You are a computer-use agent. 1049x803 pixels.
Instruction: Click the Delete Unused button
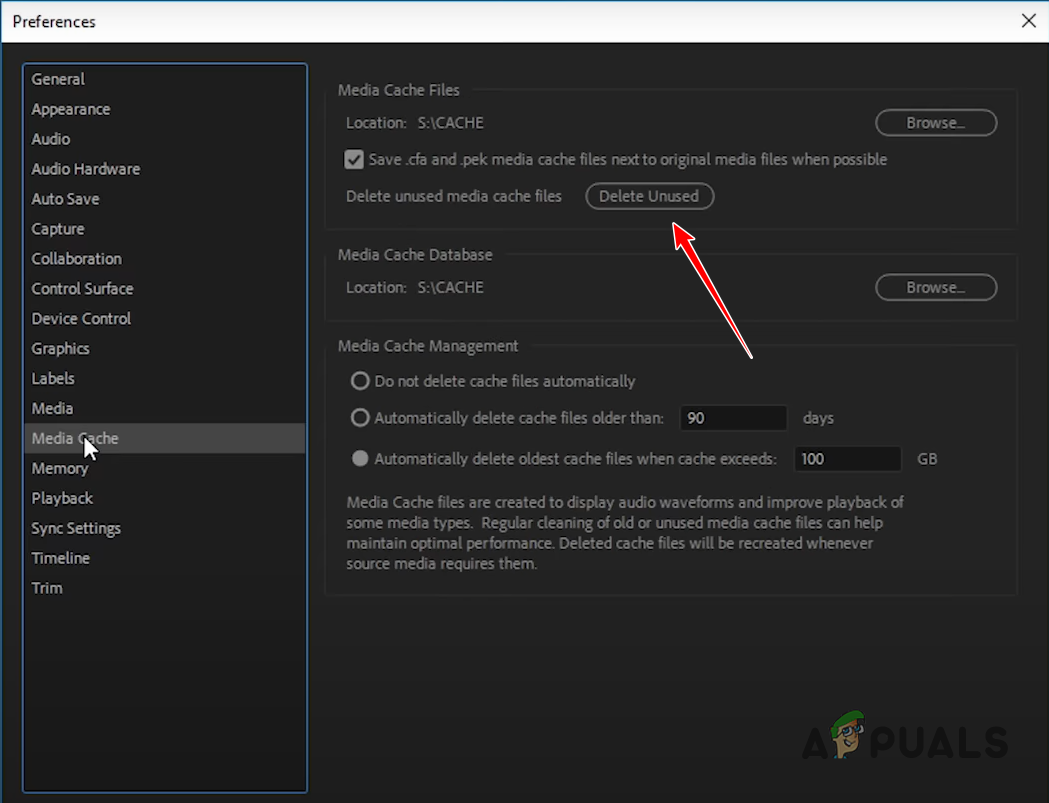tap(649, 196)
